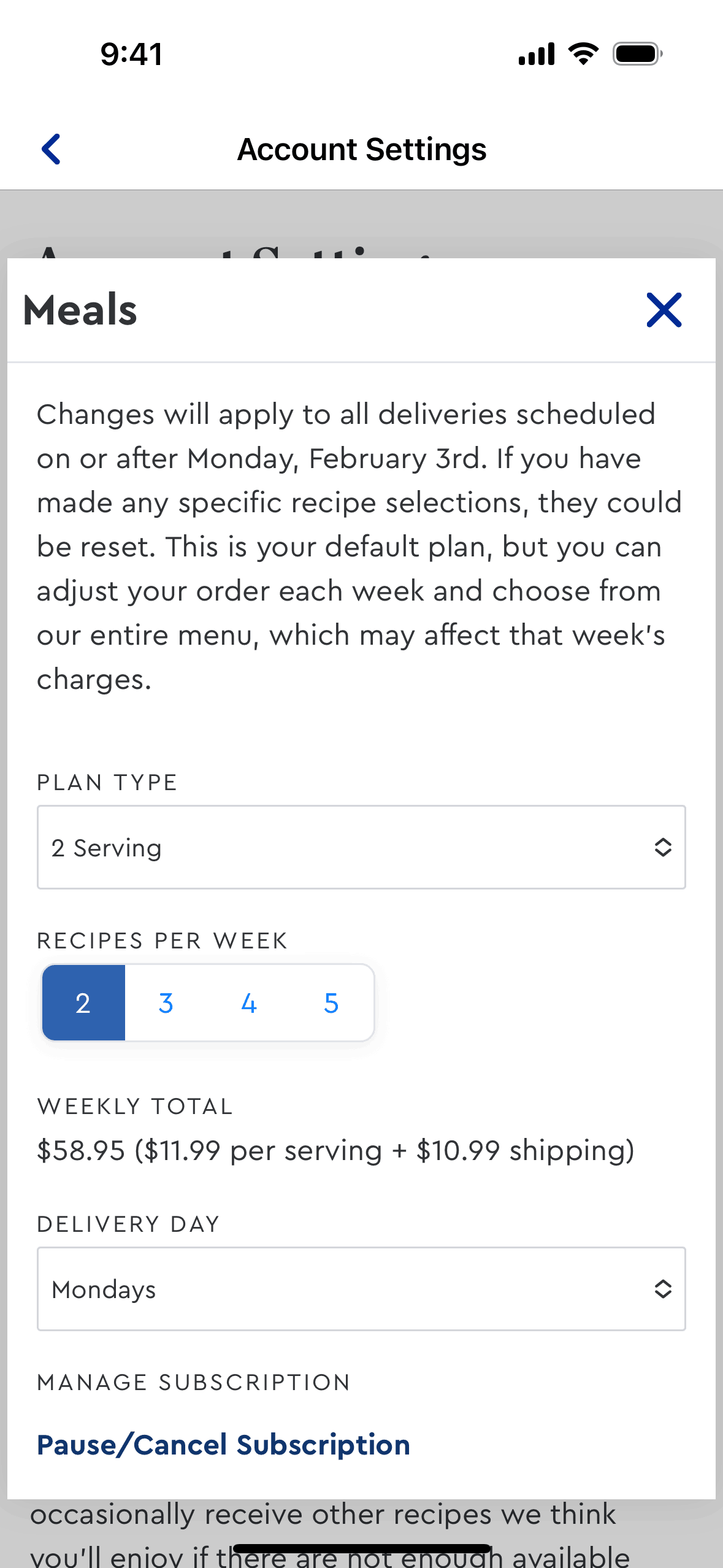Tap the Wi-Fi status icon
Screen dimensions: 723x1568
(583, 54)
